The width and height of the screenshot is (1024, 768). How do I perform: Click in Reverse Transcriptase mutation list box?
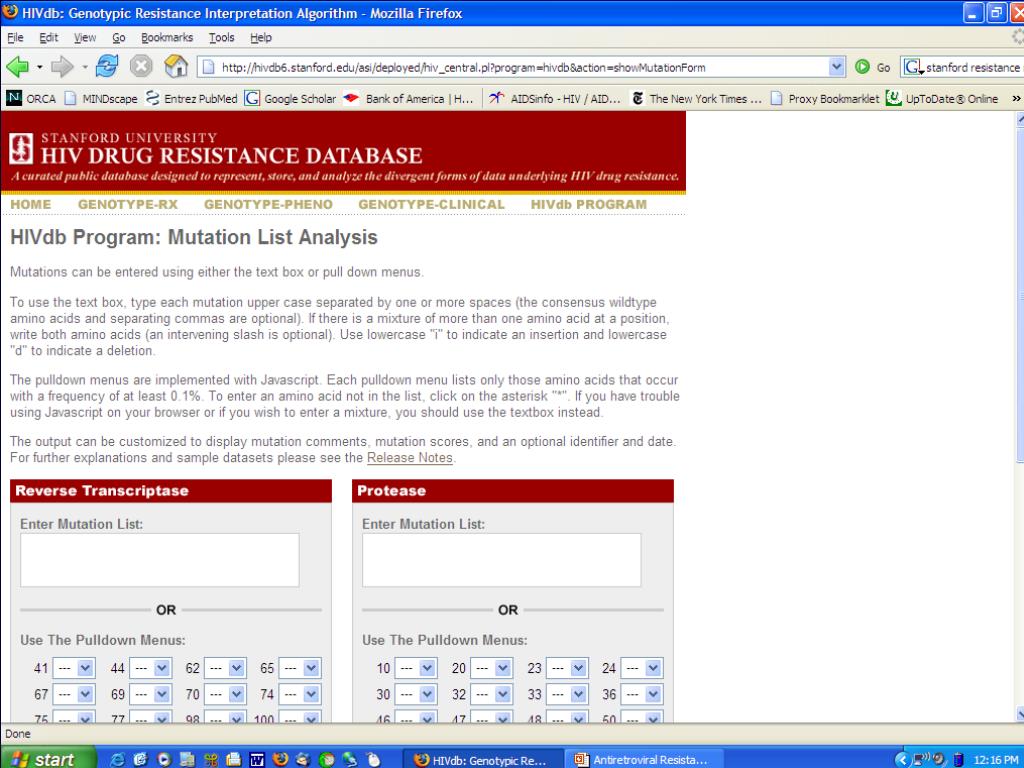(159, 560)
